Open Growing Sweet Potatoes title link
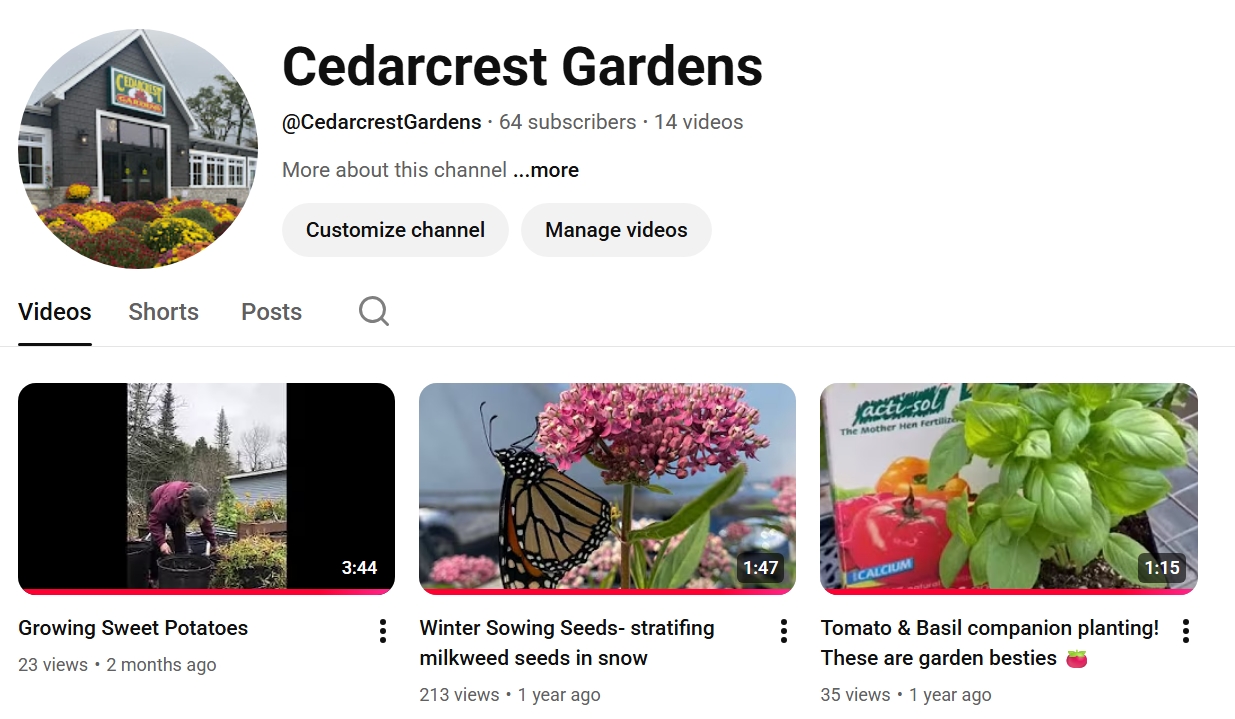Screen dimensions: 1235x719 click(133, 628)
